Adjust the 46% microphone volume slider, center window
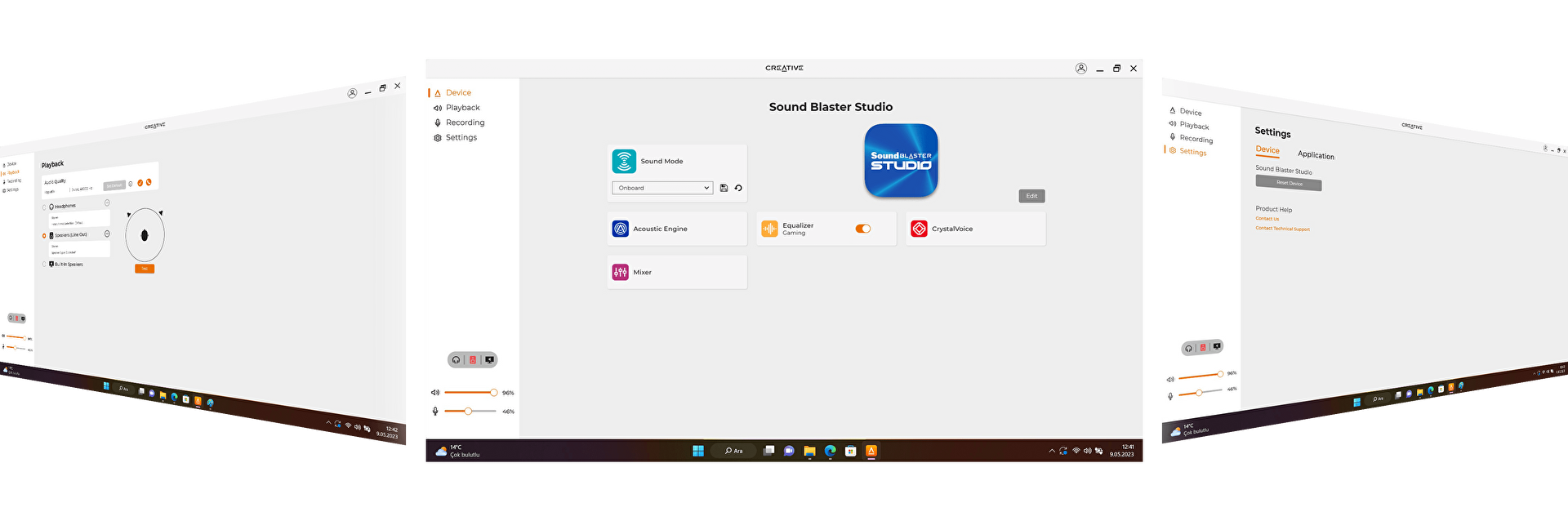The image size is (1568, 521). point(470,411)
